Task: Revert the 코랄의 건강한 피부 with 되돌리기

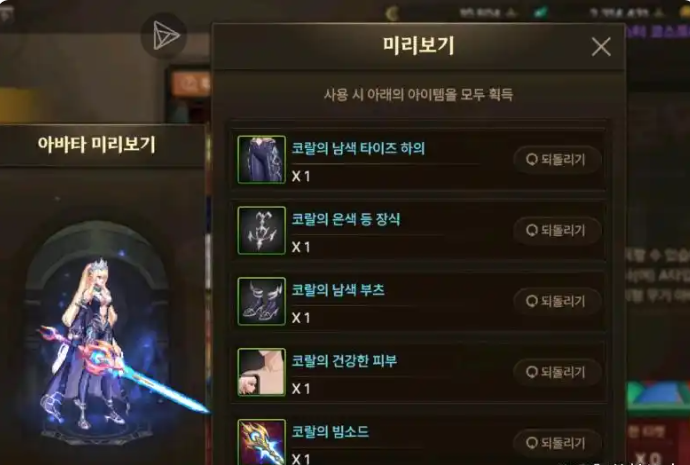Action: [557, 372]
